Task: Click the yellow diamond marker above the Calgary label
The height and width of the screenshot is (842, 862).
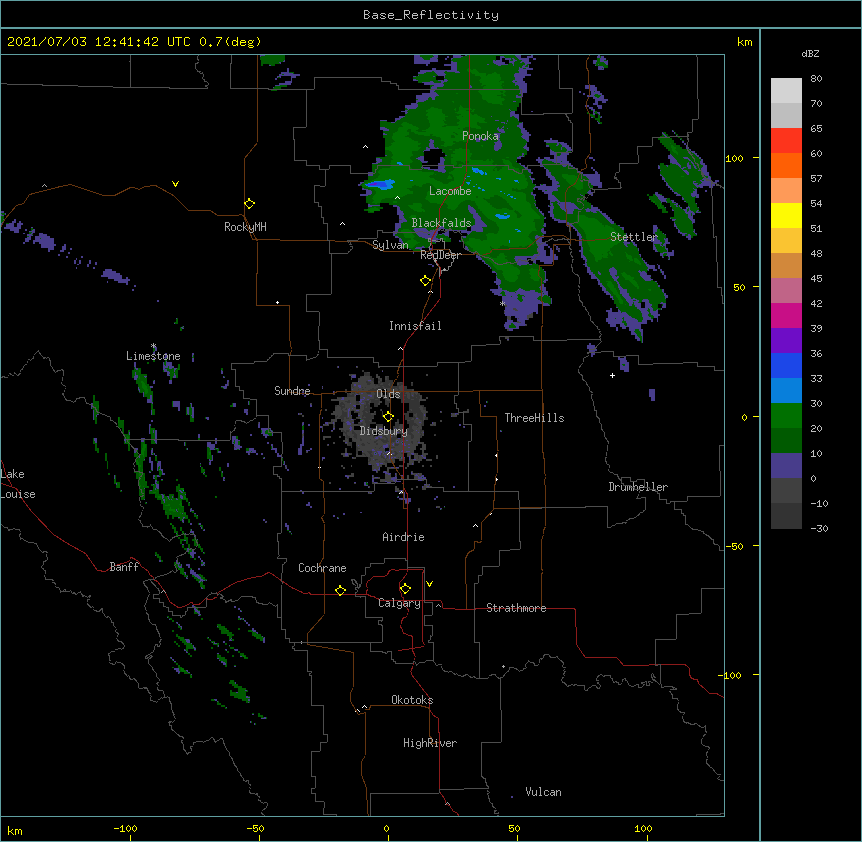Action: coord(405,589)
